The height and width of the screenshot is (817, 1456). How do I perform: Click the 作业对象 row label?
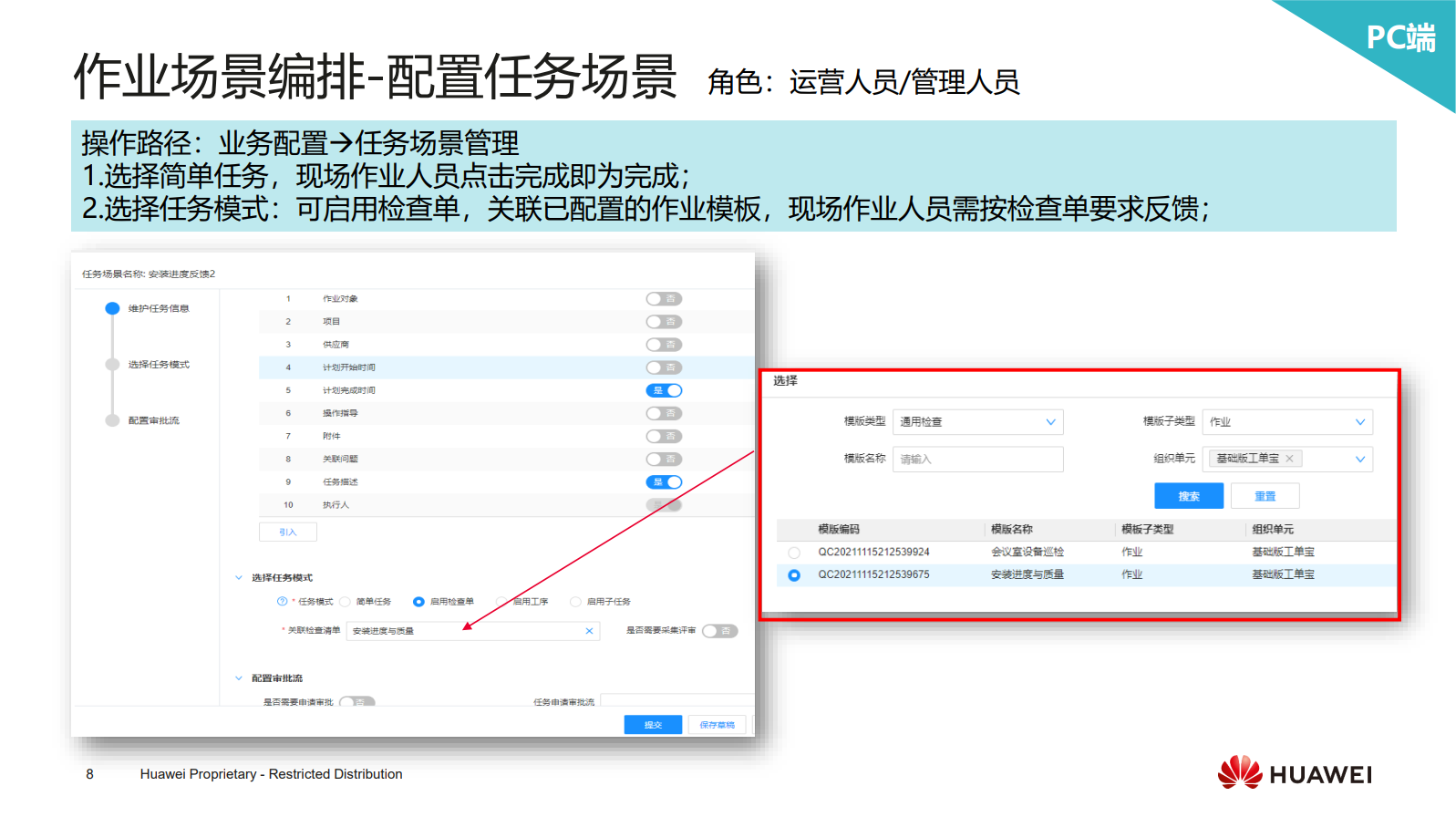340,299
